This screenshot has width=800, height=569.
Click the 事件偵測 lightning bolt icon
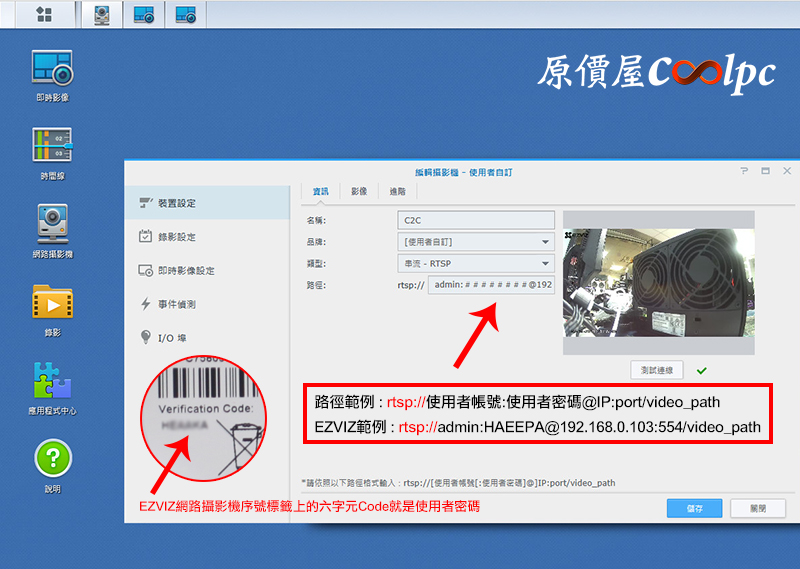(x=145, y=304)
